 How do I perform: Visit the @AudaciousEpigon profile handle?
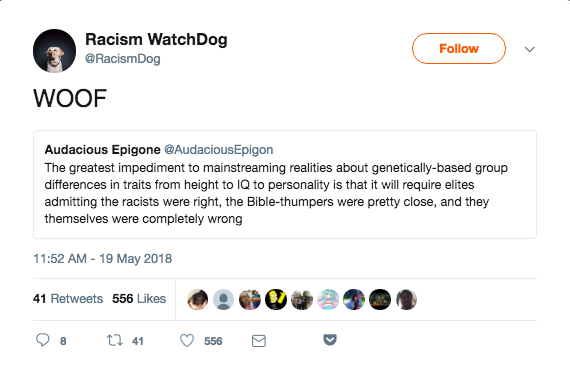coord(219,150)
